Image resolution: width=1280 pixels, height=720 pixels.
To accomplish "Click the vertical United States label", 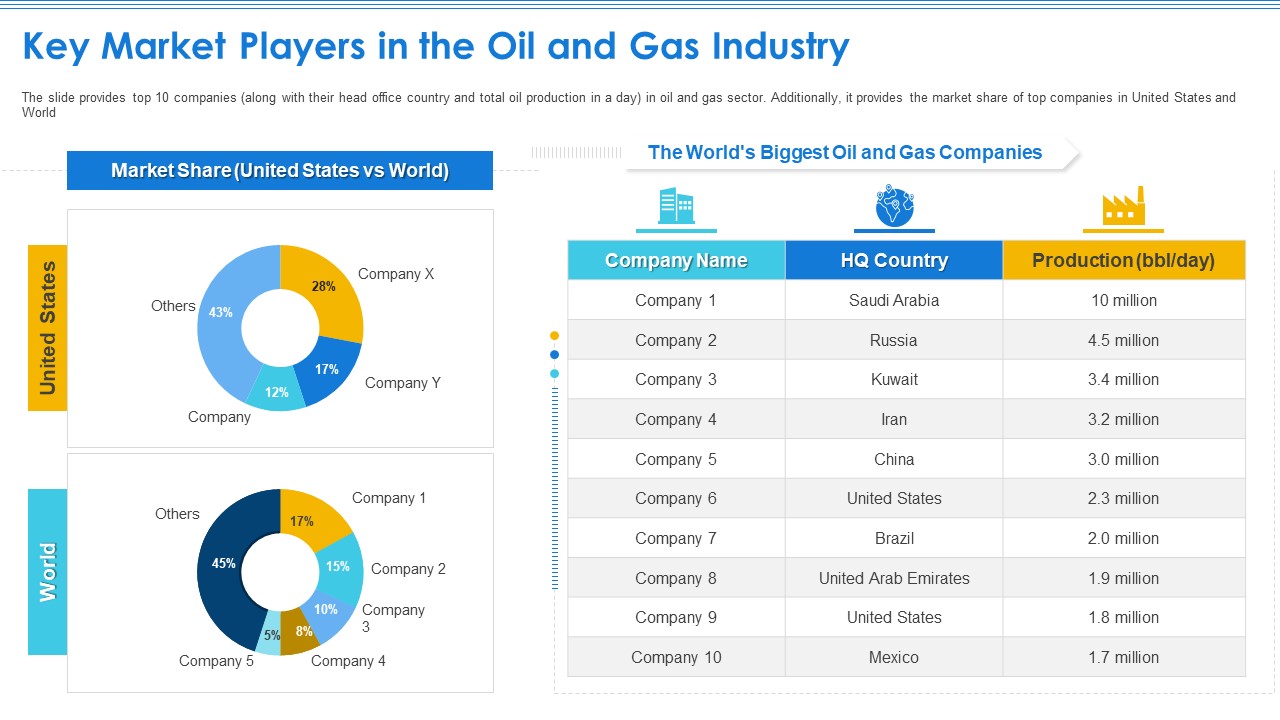I will [47, 328].
